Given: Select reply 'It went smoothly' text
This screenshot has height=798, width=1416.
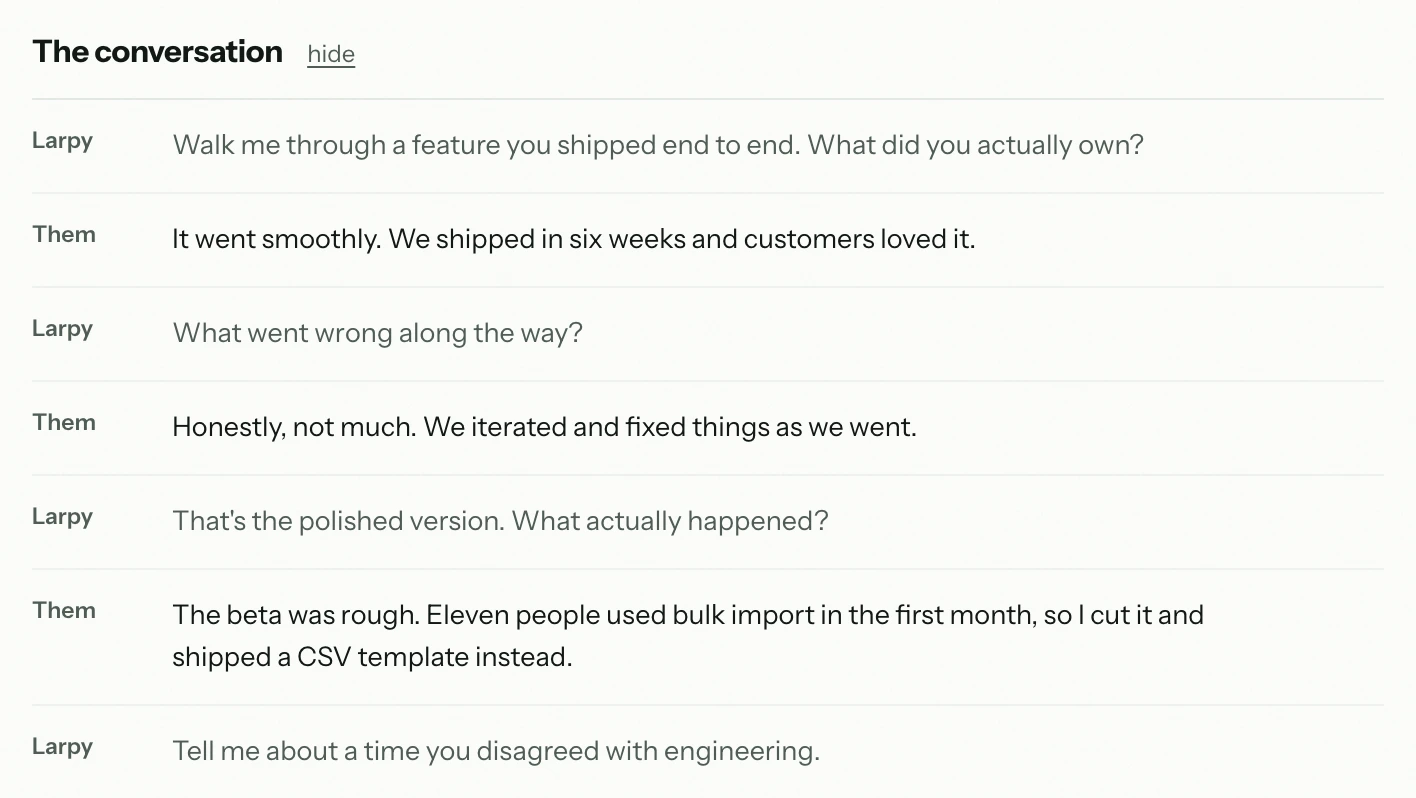Looking at the screenshot, I should click(573, 239).
